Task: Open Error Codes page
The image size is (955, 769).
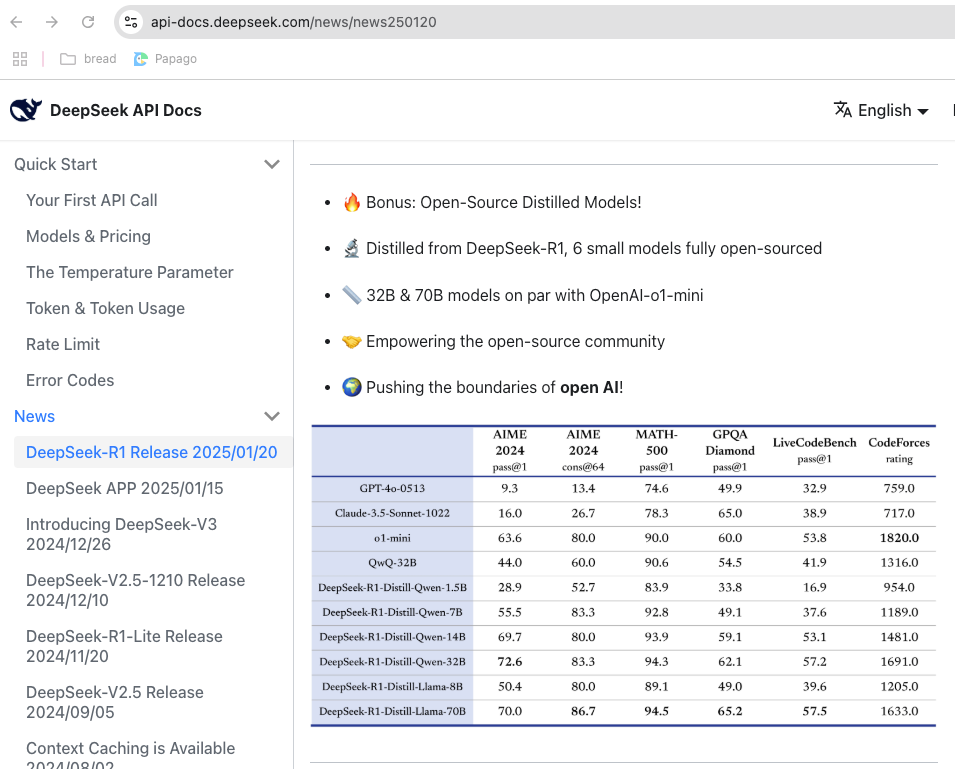Action: (x=70, y=380)
